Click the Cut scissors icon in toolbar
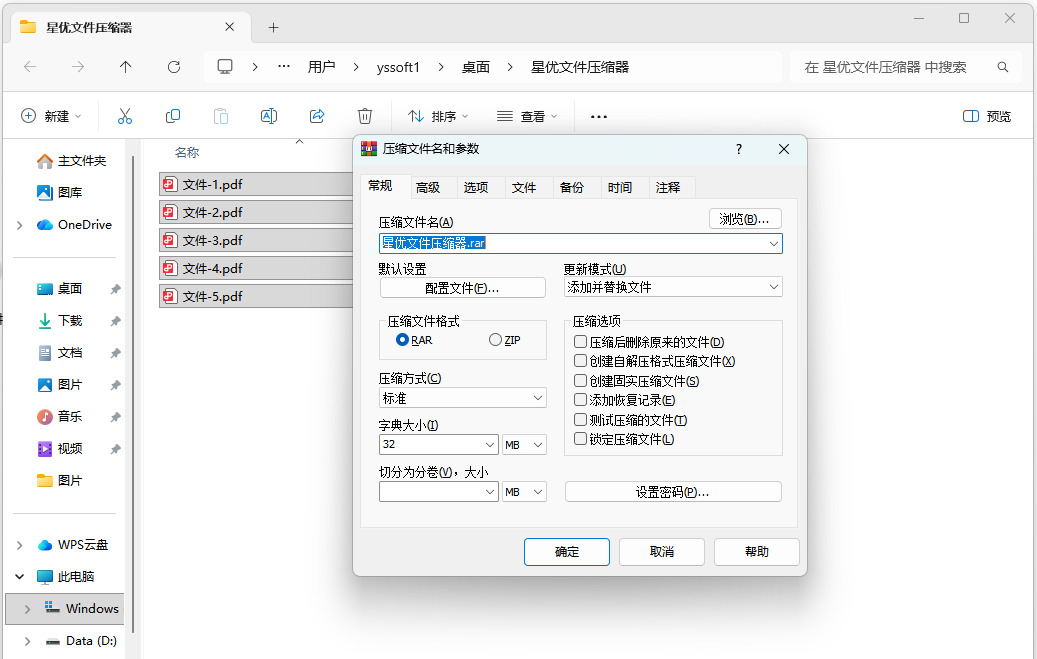The width and height of the screenshot is (1037, 659). click(124, 116)
